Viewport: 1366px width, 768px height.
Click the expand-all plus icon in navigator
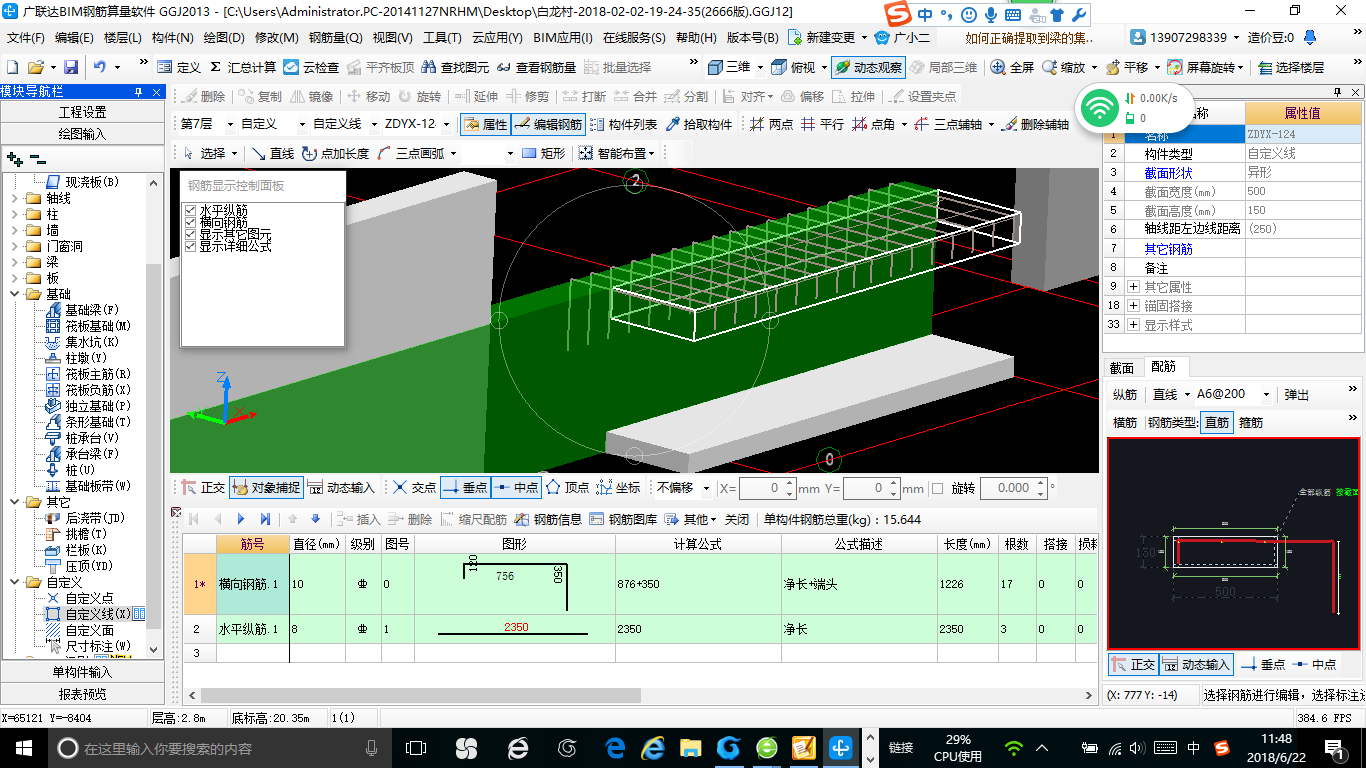pyautogui.click(x=14, y=159)
